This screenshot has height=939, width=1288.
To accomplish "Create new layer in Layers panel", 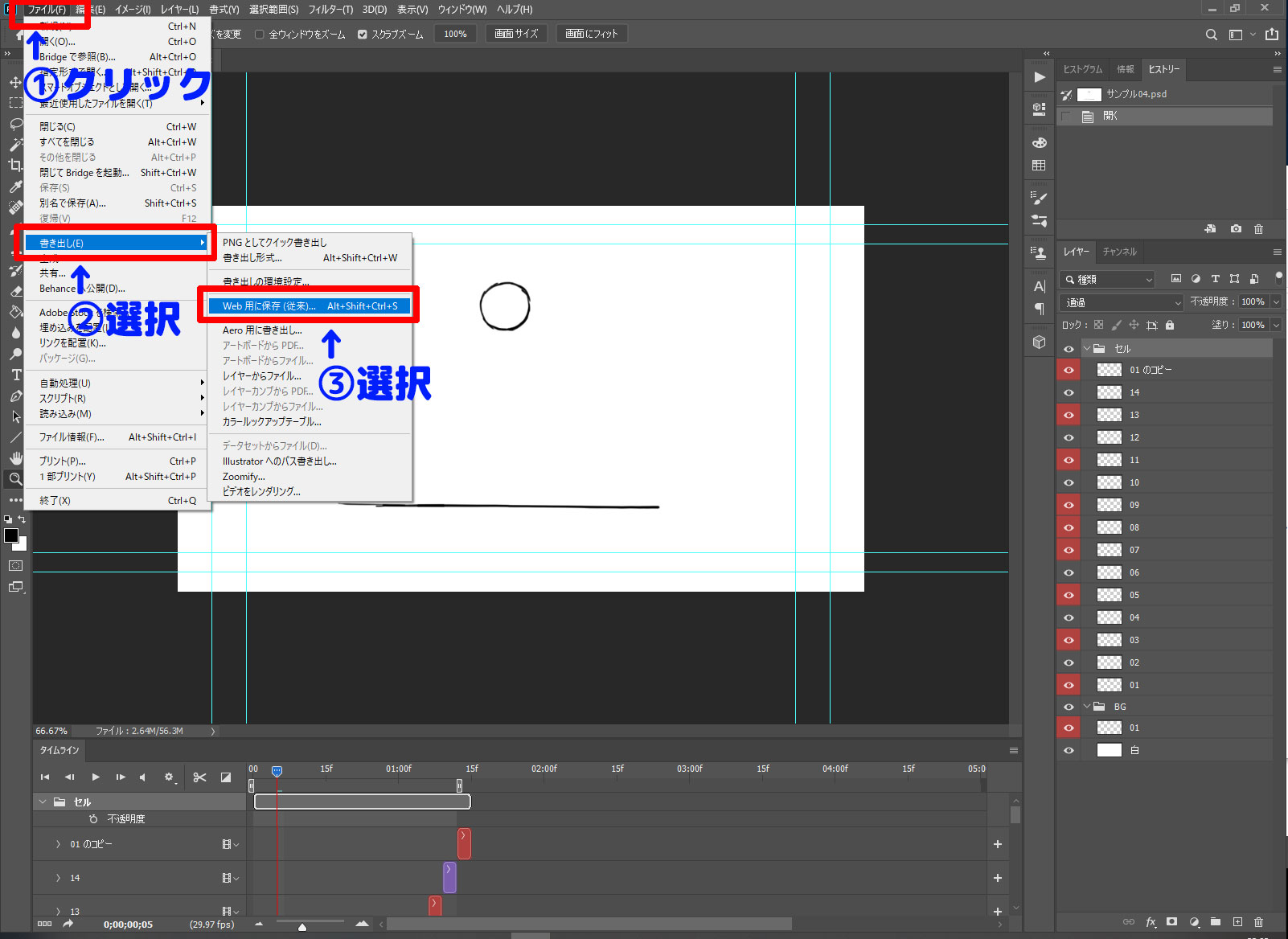I will (x=1237, y=922).
